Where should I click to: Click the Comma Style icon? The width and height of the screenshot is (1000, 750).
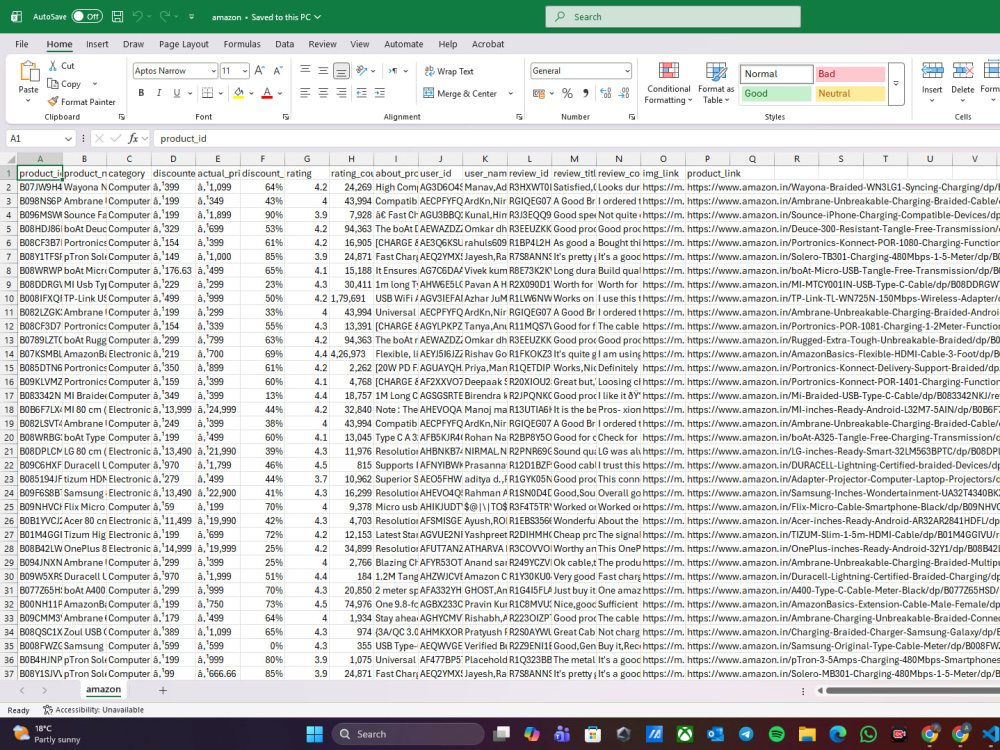click(x=585, y=94)
